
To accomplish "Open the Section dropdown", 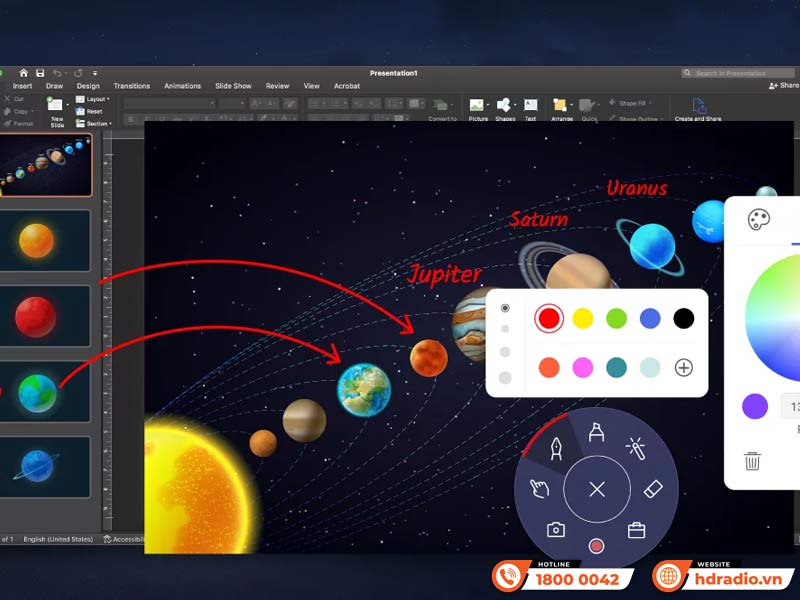I will pos(97,123).
